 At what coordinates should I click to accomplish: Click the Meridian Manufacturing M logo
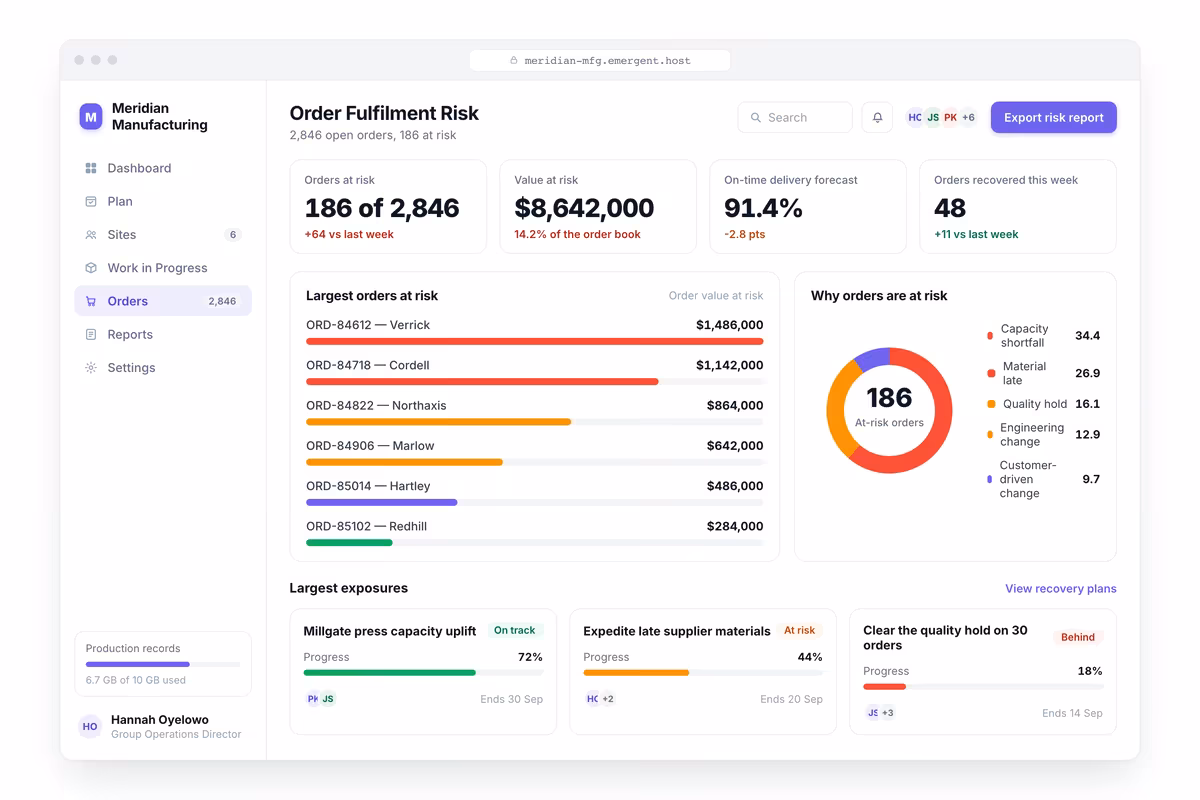(x=91, y=117)
